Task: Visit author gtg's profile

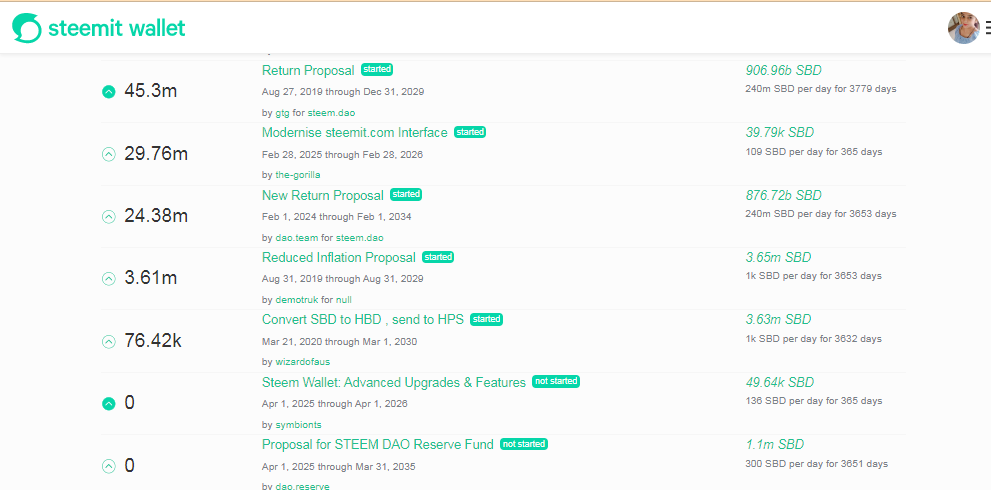Action: coord(282,113)
